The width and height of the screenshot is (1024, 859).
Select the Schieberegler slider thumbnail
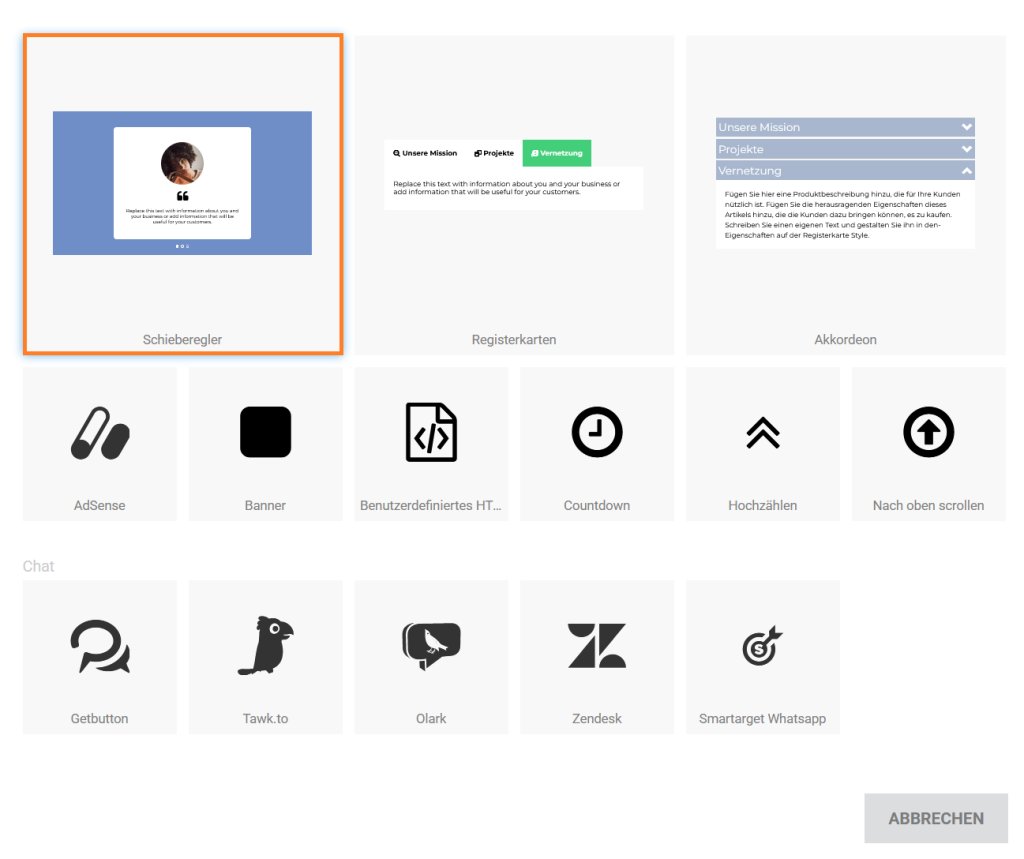coord(182,183)
